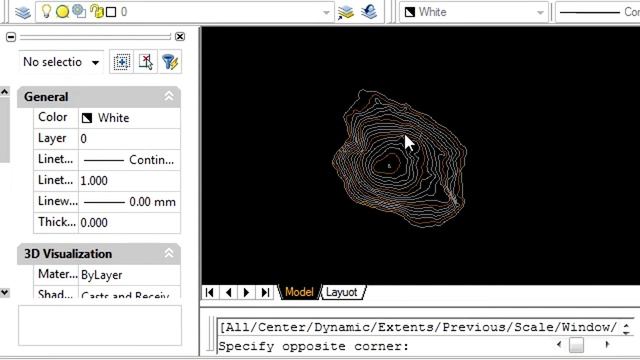Open the No selection dropdown
The image size is (640, 360).
61,62
